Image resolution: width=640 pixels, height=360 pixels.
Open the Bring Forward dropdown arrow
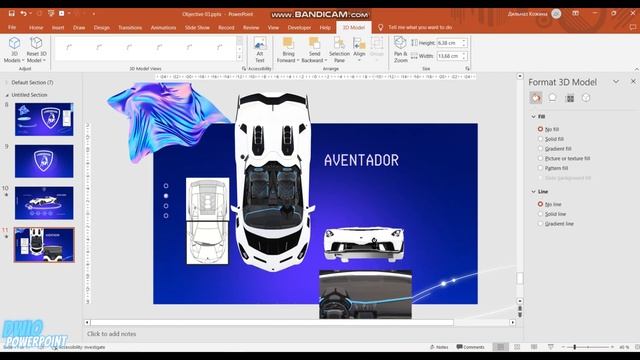coord(298,60)
